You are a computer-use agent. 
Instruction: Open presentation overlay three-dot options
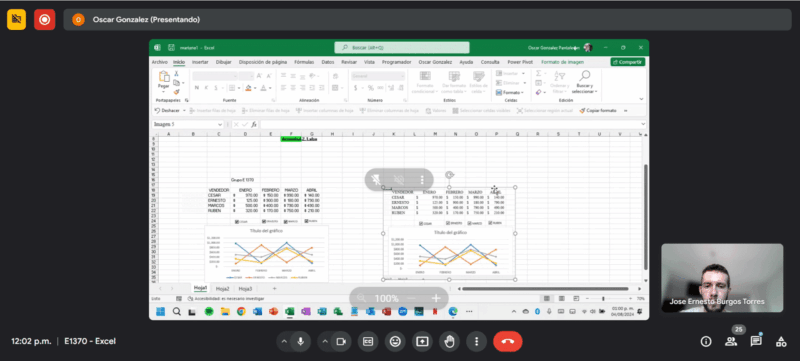tap(422, 179)
